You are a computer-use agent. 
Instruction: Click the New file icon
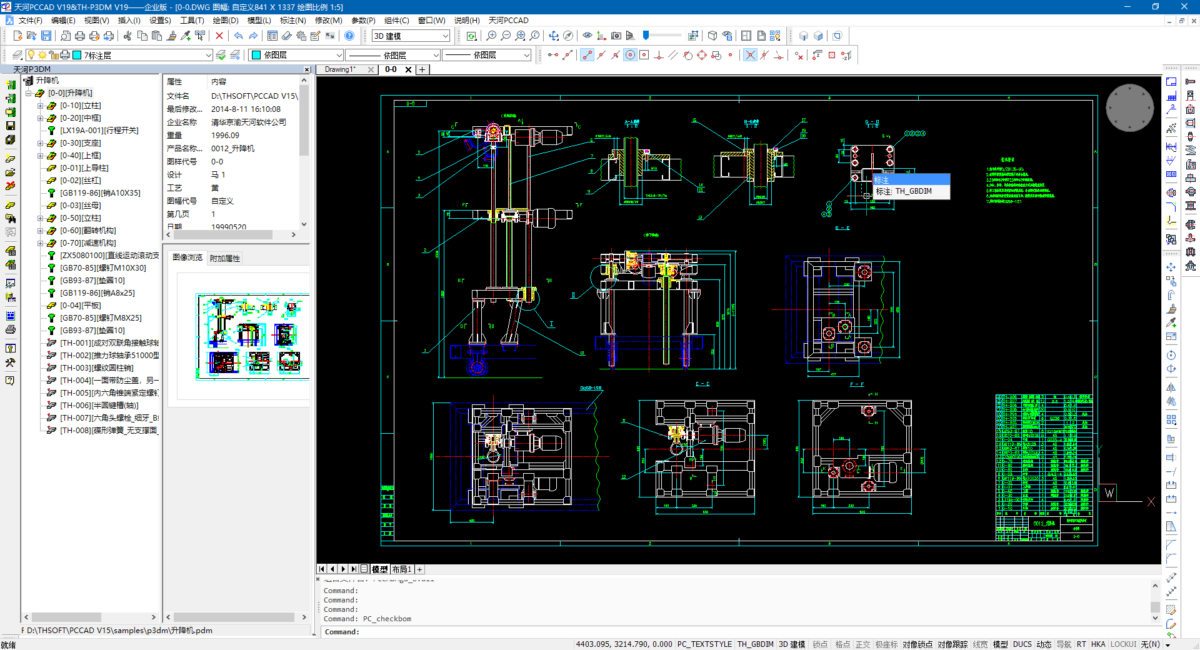click(18, 35)
